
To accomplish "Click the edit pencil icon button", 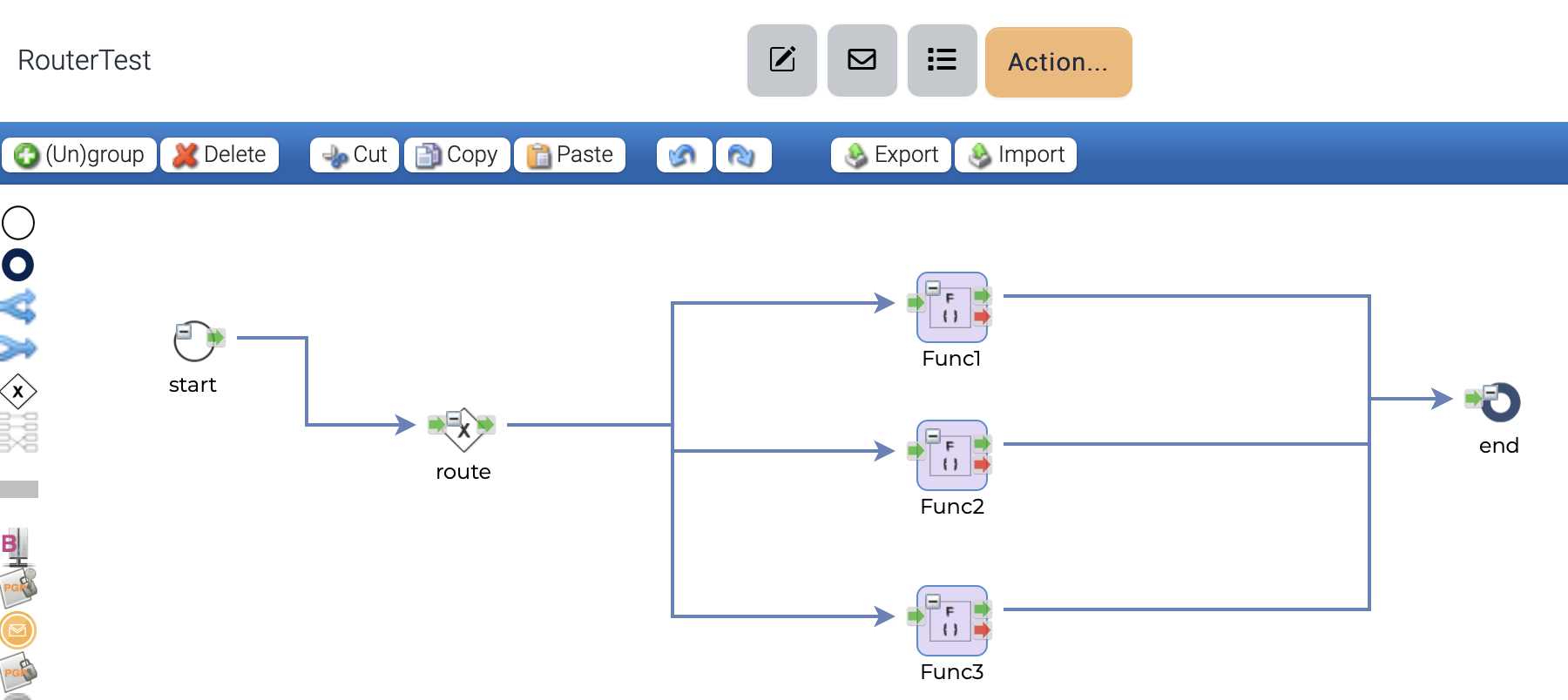I will coord(781,60).
